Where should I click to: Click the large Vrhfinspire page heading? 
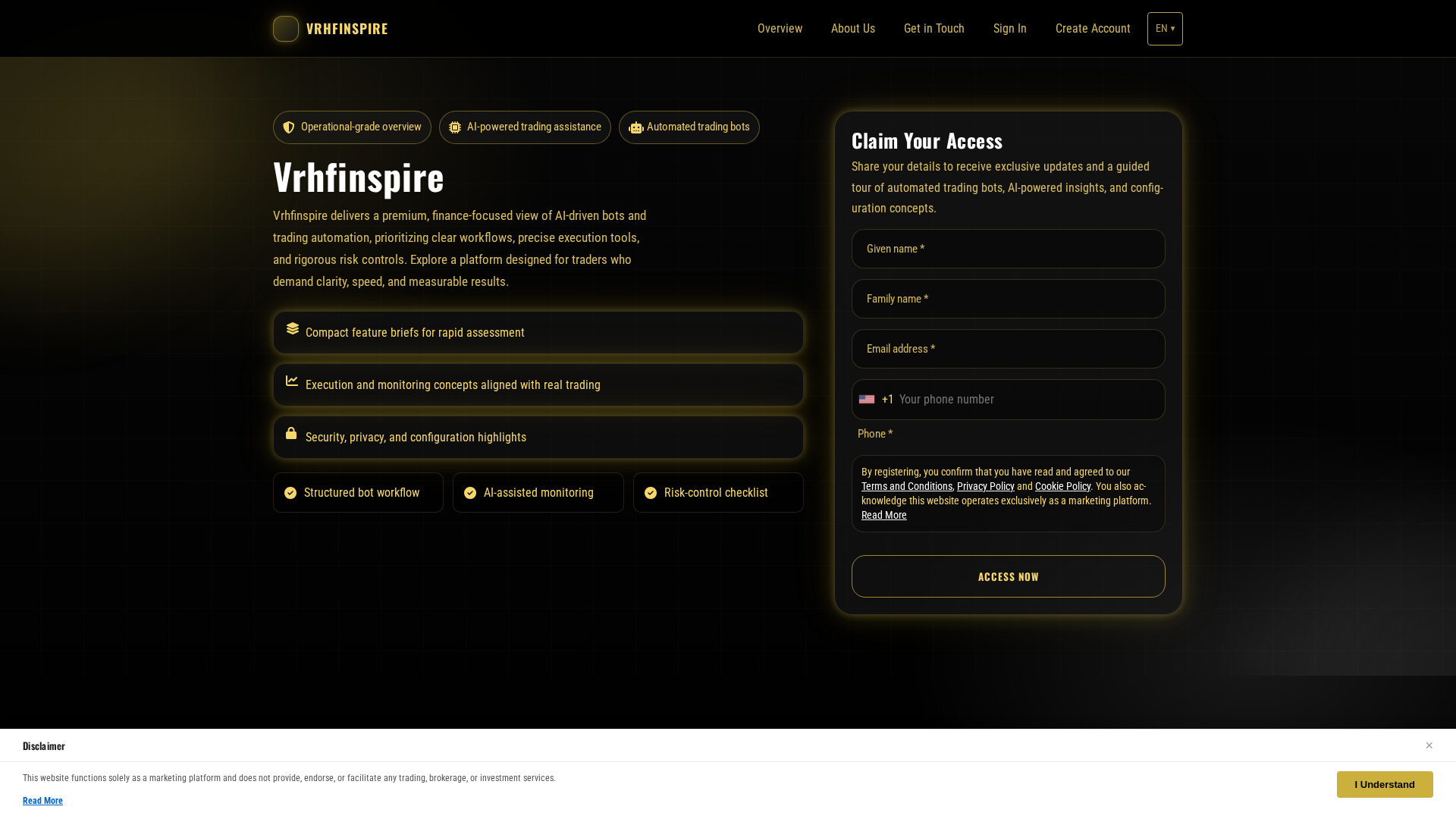tap(359, 177)
